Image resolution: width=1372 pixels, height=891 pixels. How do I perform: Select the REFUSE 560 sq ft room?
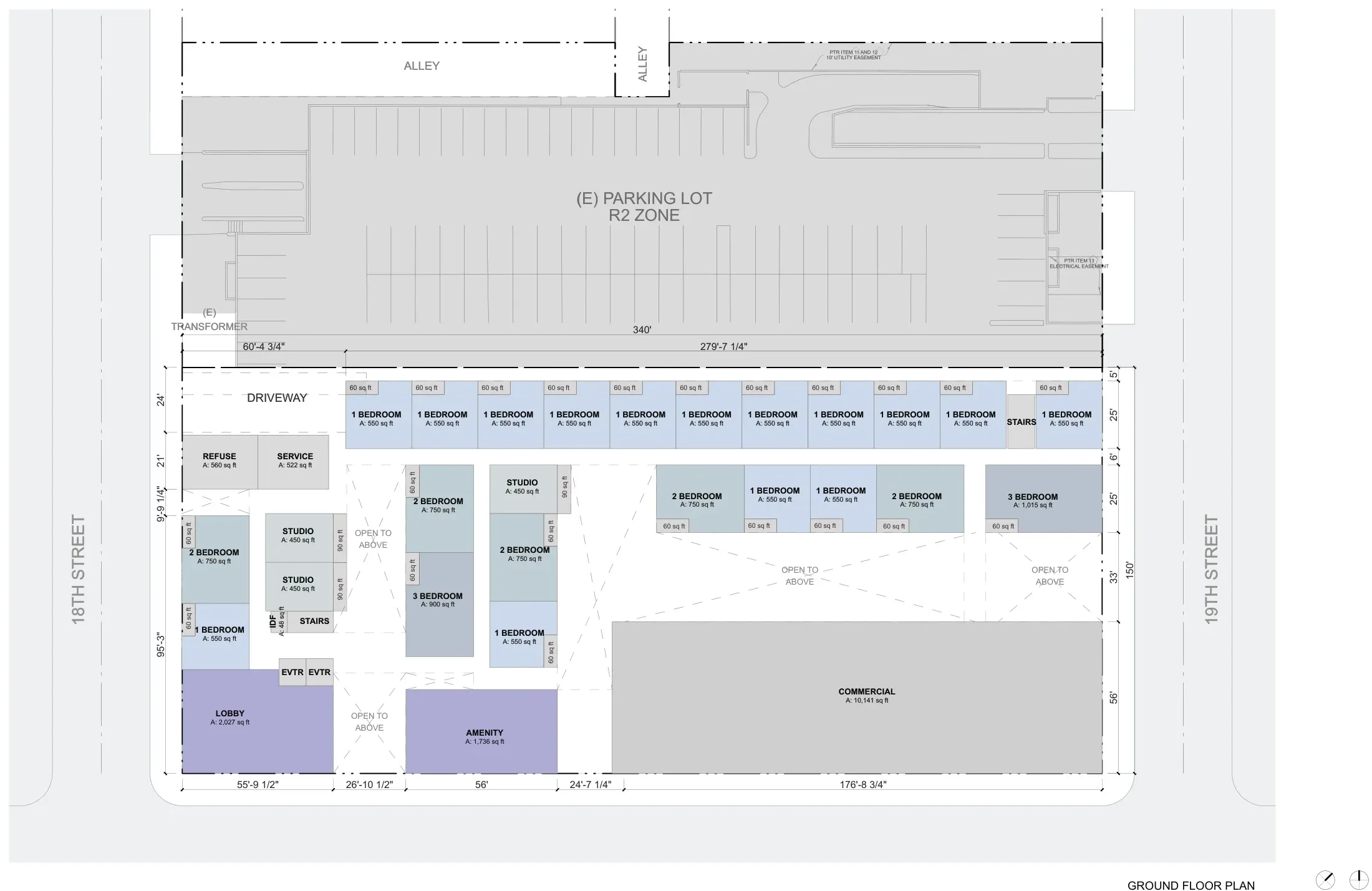pos(220,462)
